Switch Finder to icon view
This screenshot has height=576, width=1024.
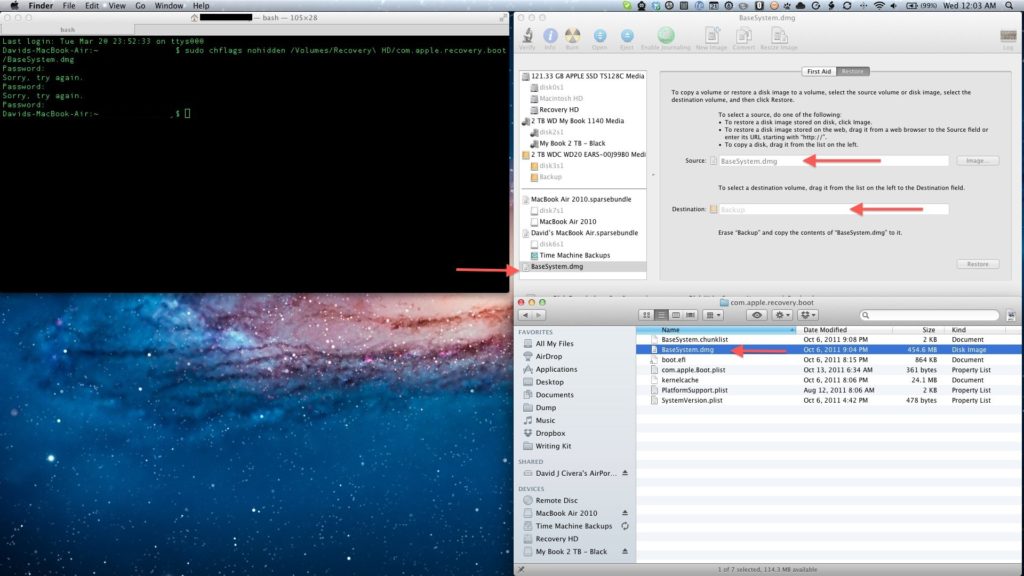click(647, 315)
